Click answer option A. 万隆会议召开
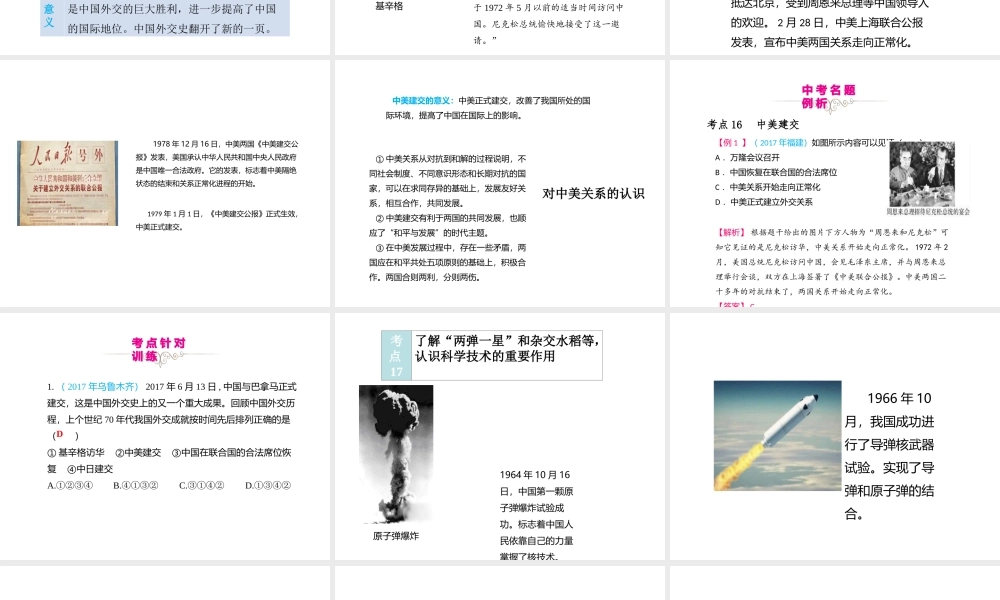Screen dimensions: 1000x600 click(747, 157)
